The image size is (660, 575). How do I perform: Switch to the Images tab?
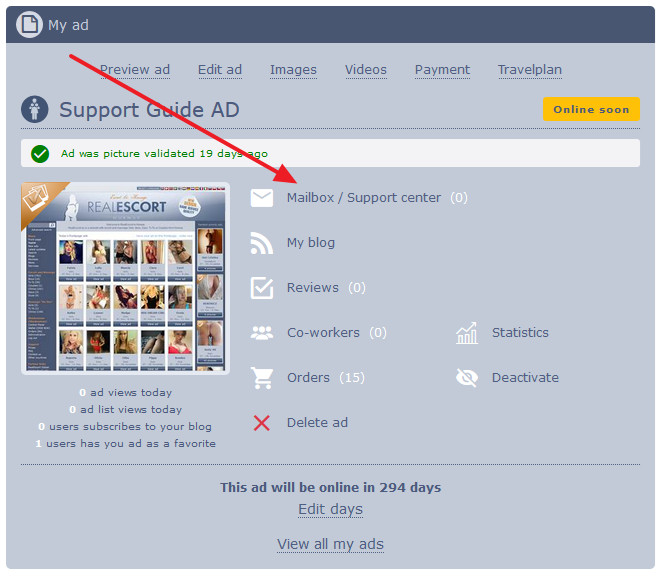pyautogui.click(x=293, y=69)
